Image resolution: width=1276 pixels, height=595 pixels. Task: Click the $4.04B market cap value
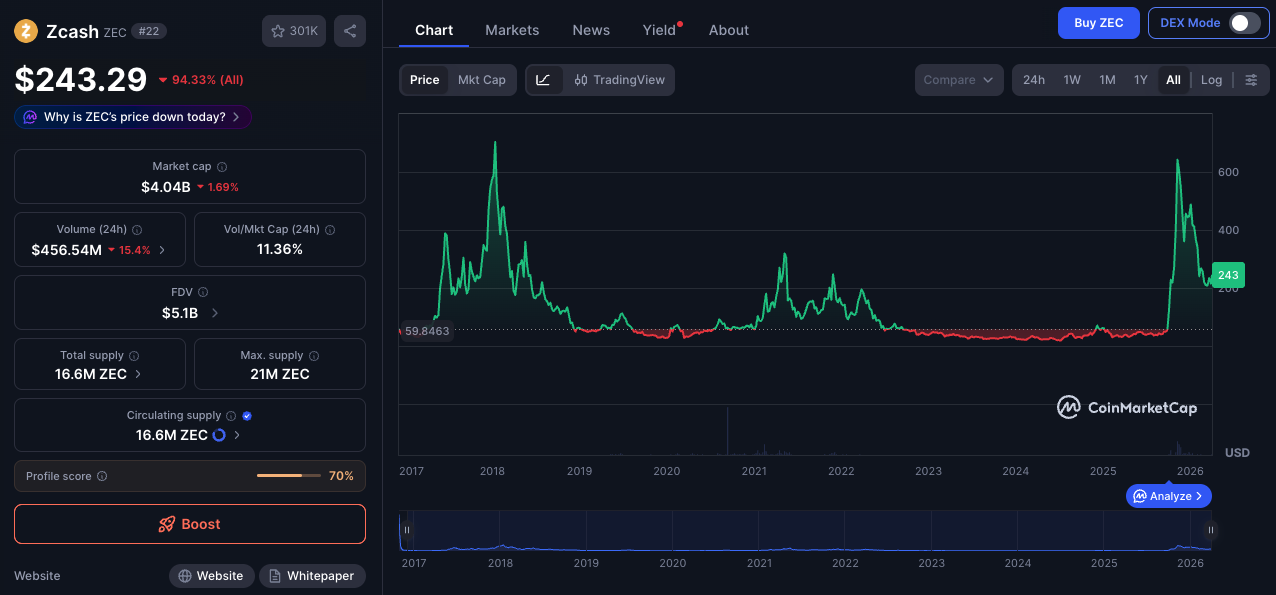point(166,187)
